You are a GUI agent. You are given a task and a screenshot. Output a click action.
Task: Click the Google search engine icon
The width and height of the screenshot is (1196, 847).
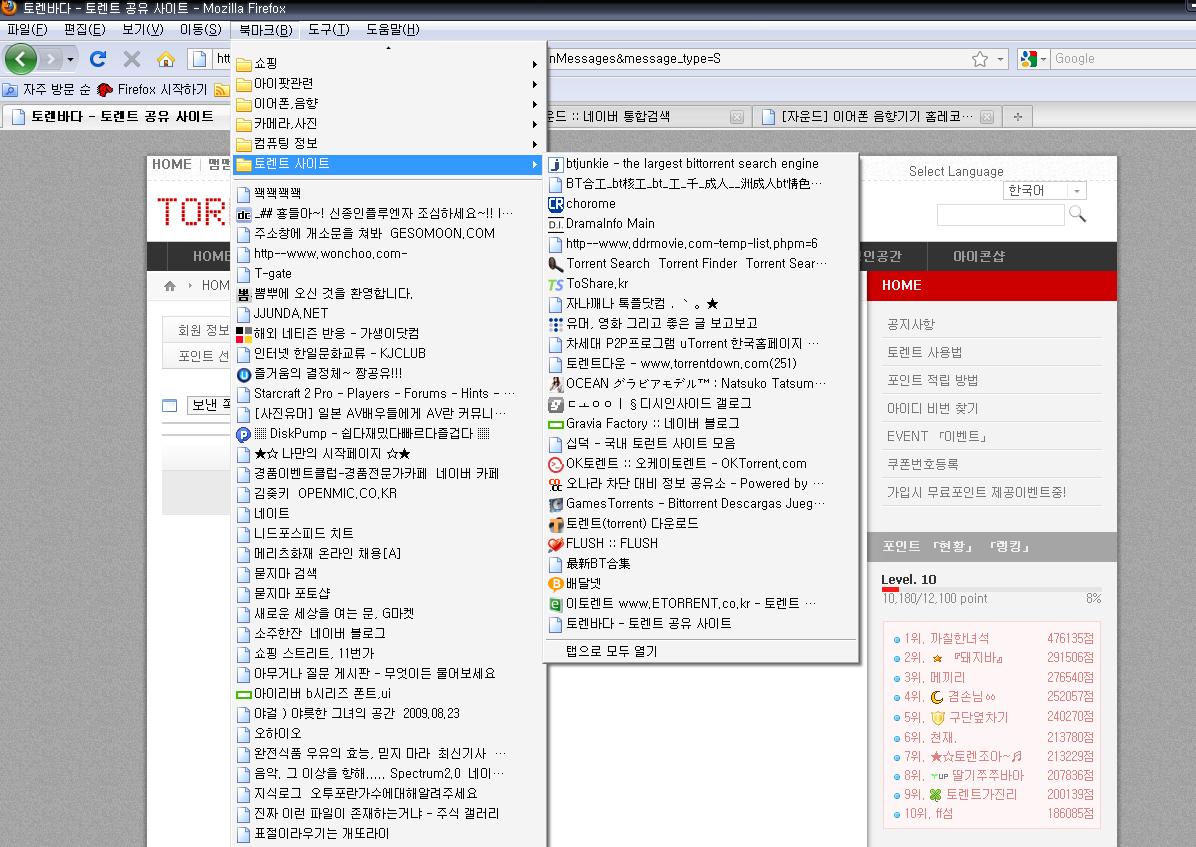pyautogui.click(x=1028, y=59)
